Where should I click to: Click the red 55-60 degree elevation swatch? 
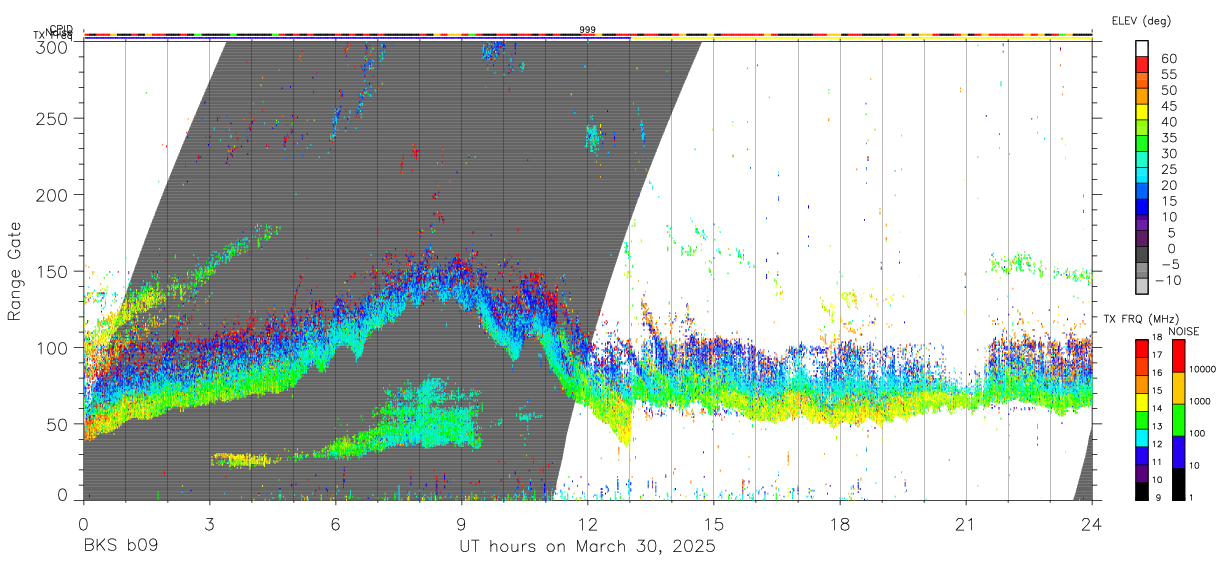click(x=1143, y=64)
